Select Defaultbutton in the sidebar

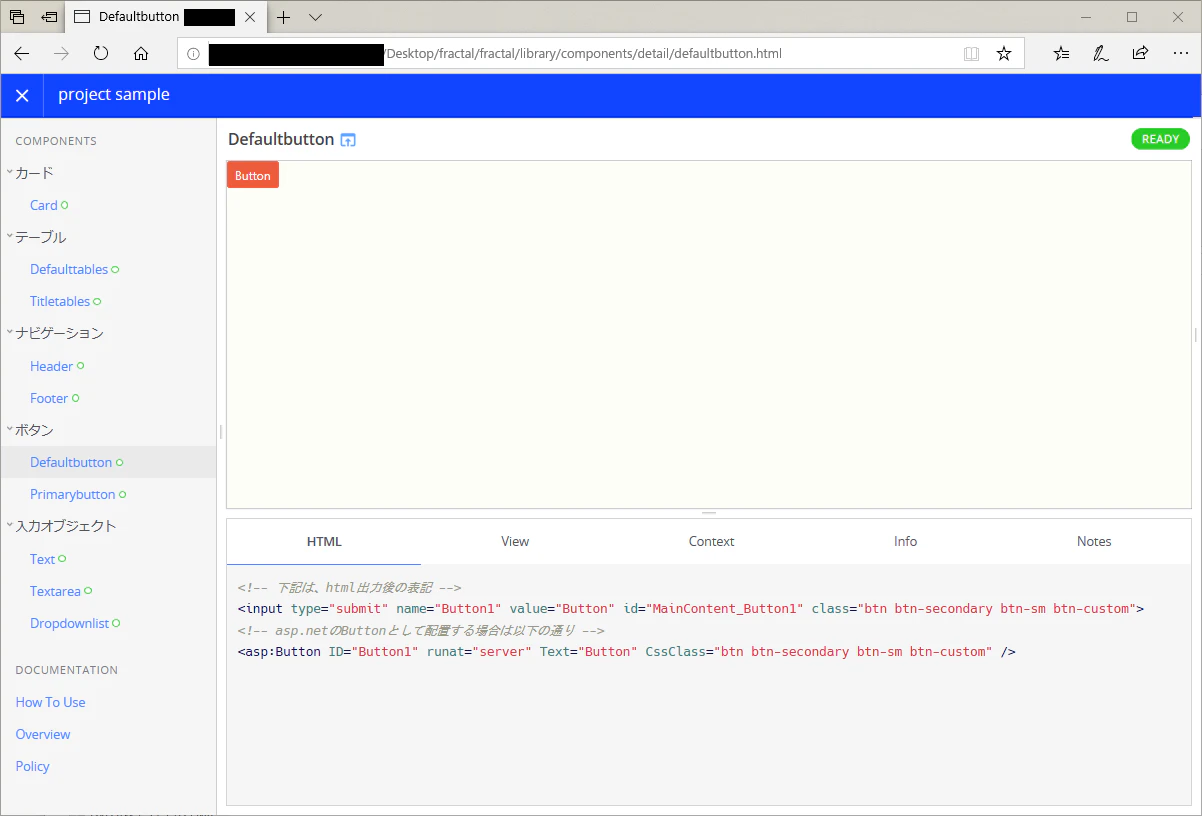[71, 462]
